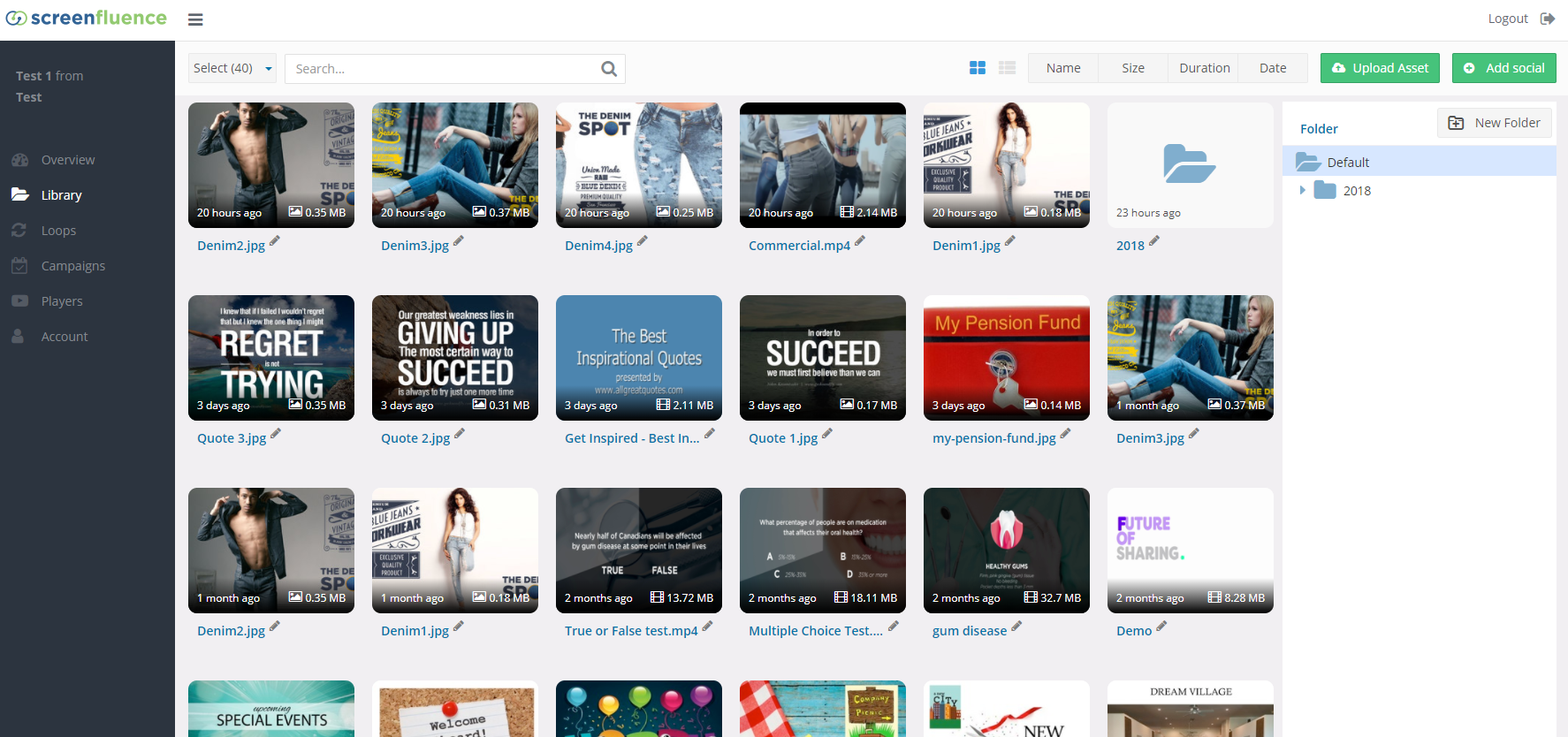Click the Logout exit icon
Viewport: 1568px width, 737px height.
[1548, 19]
